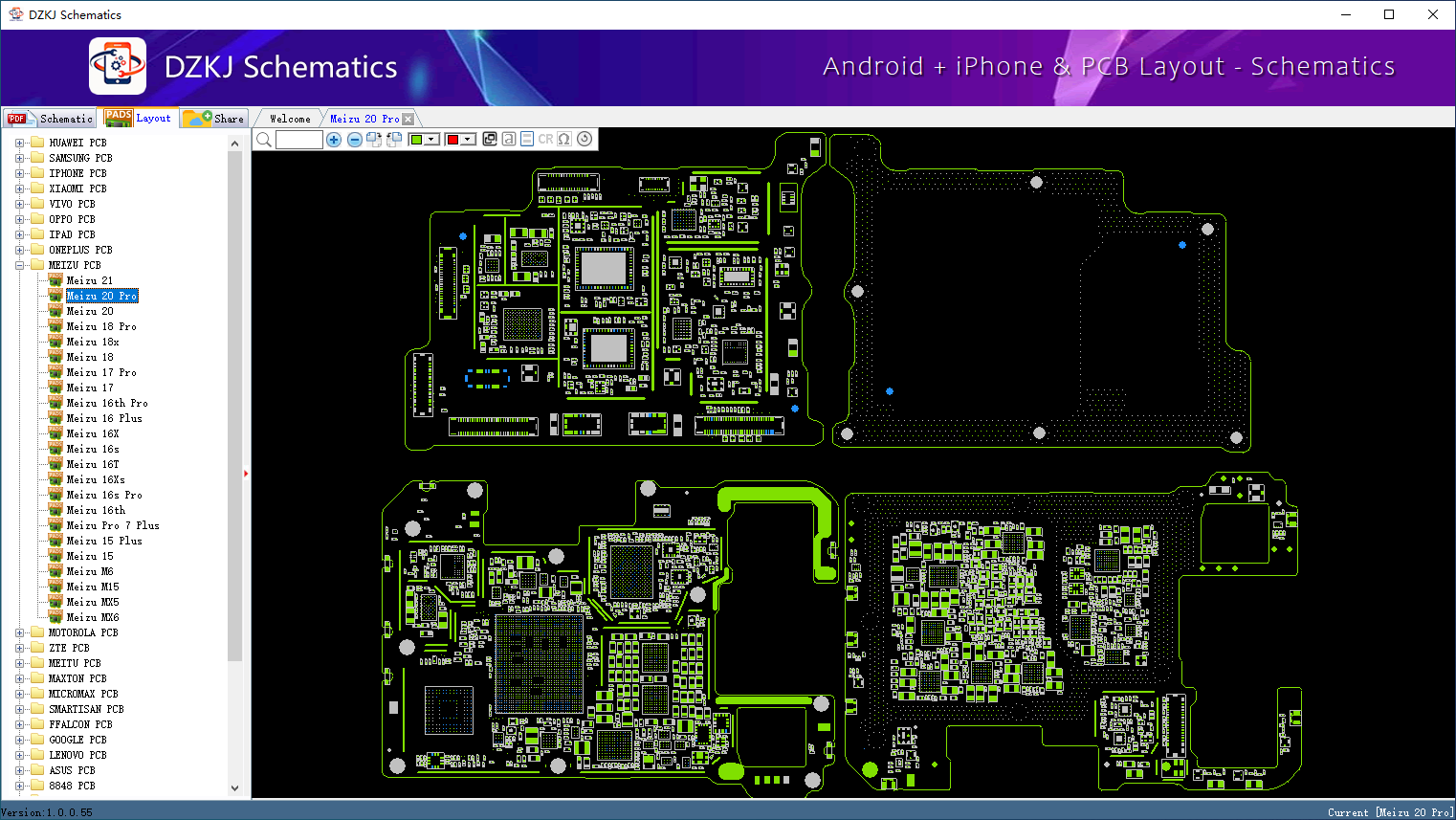Switch to the Layout tab
The width and height of the screenshot is (1456, 820).
pyautogui.click(x=140, y=118)
